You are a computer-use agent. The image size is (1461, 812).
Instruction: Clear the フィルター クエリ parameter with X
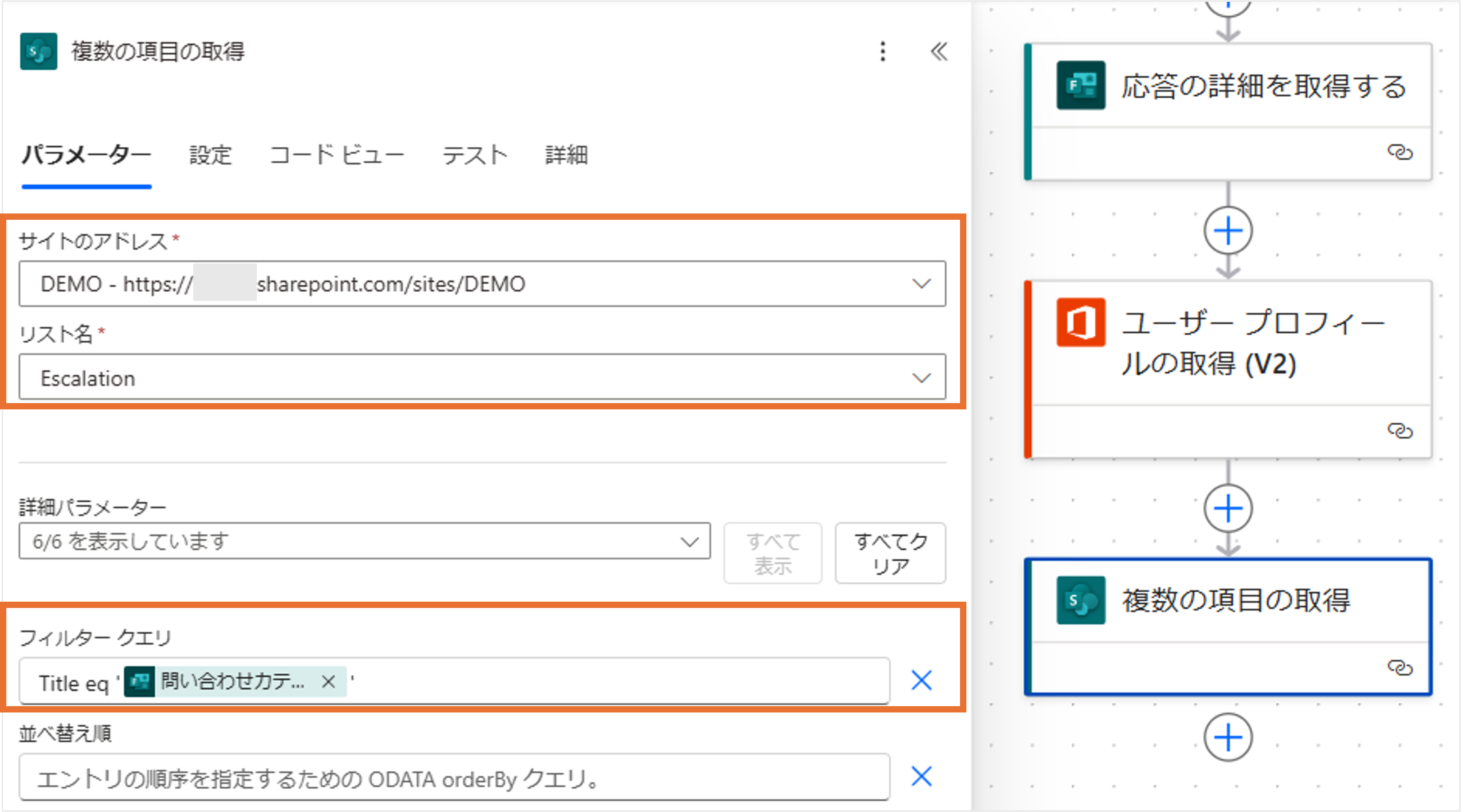(x=921, y=680)
